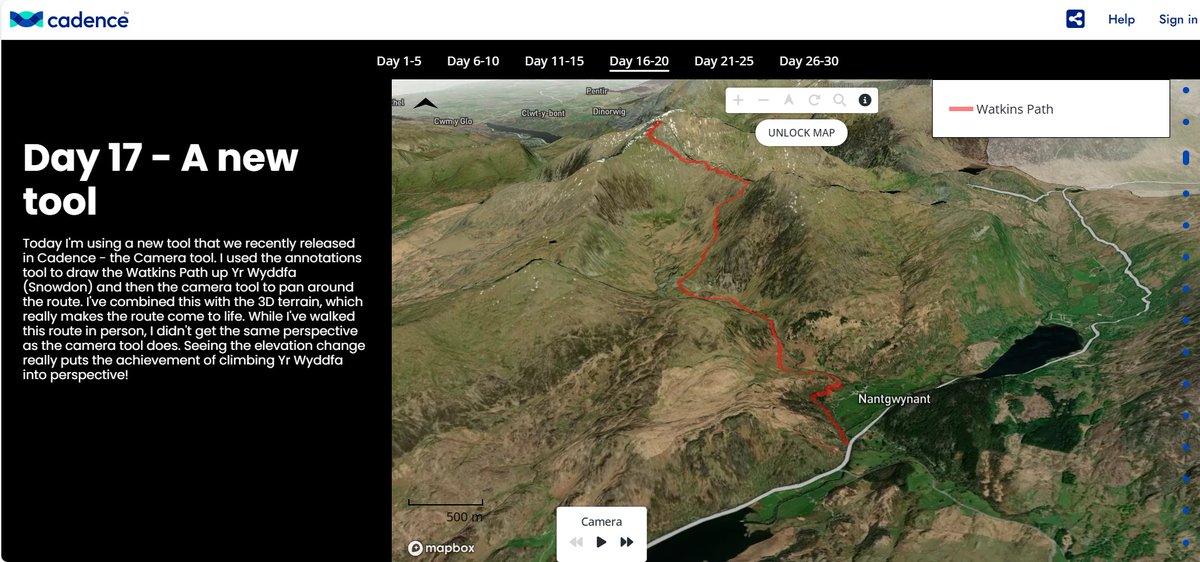The image size is (1200, 562).
Task: Open the Help link
Action: [x=1121, y=19]
